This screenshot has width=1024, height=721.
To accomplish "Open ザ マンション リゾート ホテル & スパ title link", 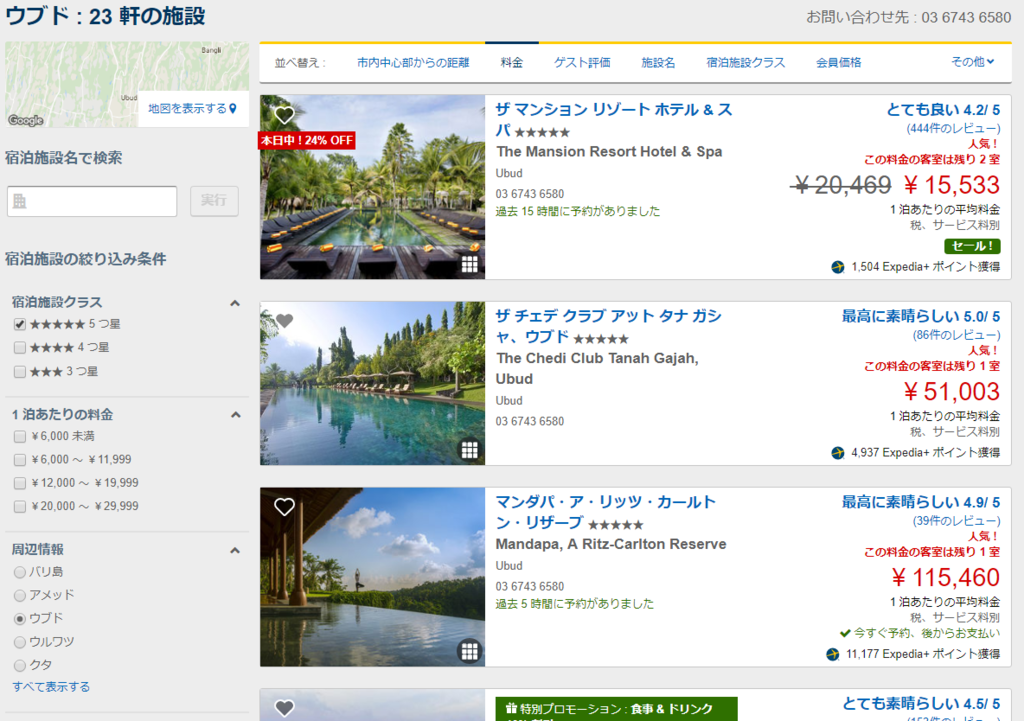I will (614, 120).
